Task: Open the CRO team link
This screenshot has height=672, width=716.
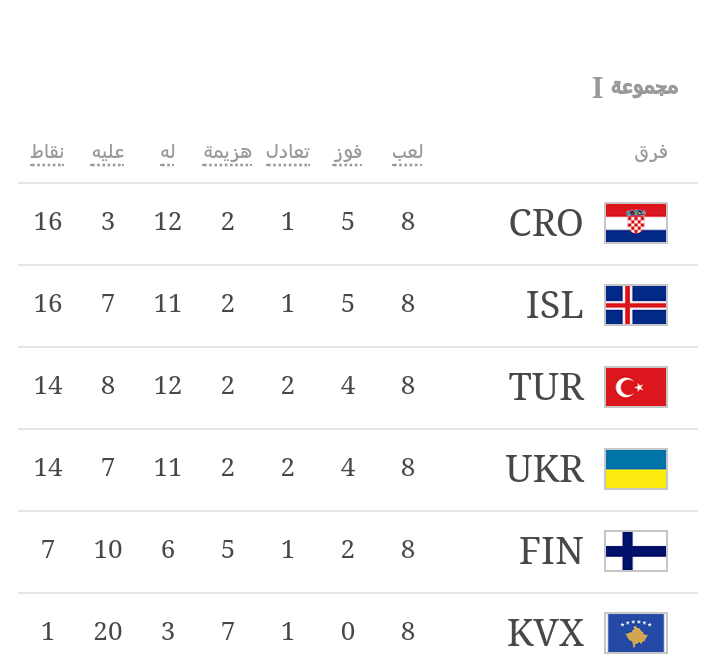Action: pos(546,223)
